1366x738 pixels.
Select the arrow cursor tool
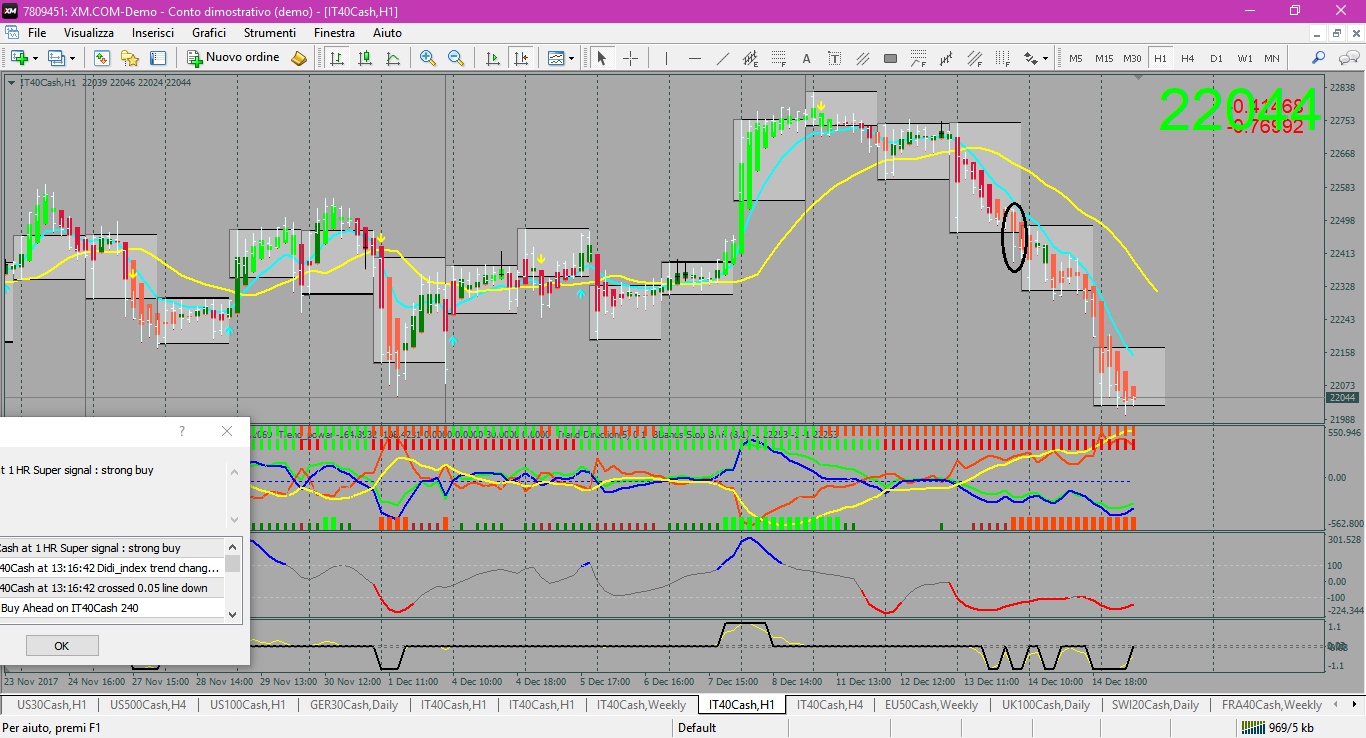pyautogui.click(x=602, y=58)
